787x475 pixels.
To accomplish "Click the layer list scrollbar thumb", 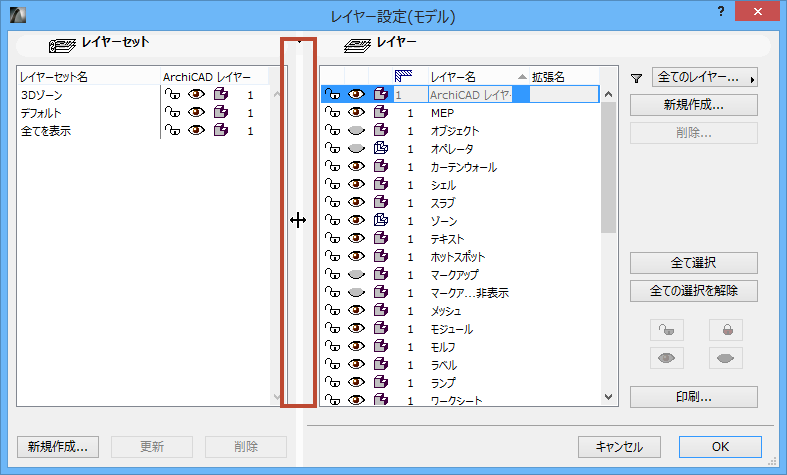I will pos(608,167).
